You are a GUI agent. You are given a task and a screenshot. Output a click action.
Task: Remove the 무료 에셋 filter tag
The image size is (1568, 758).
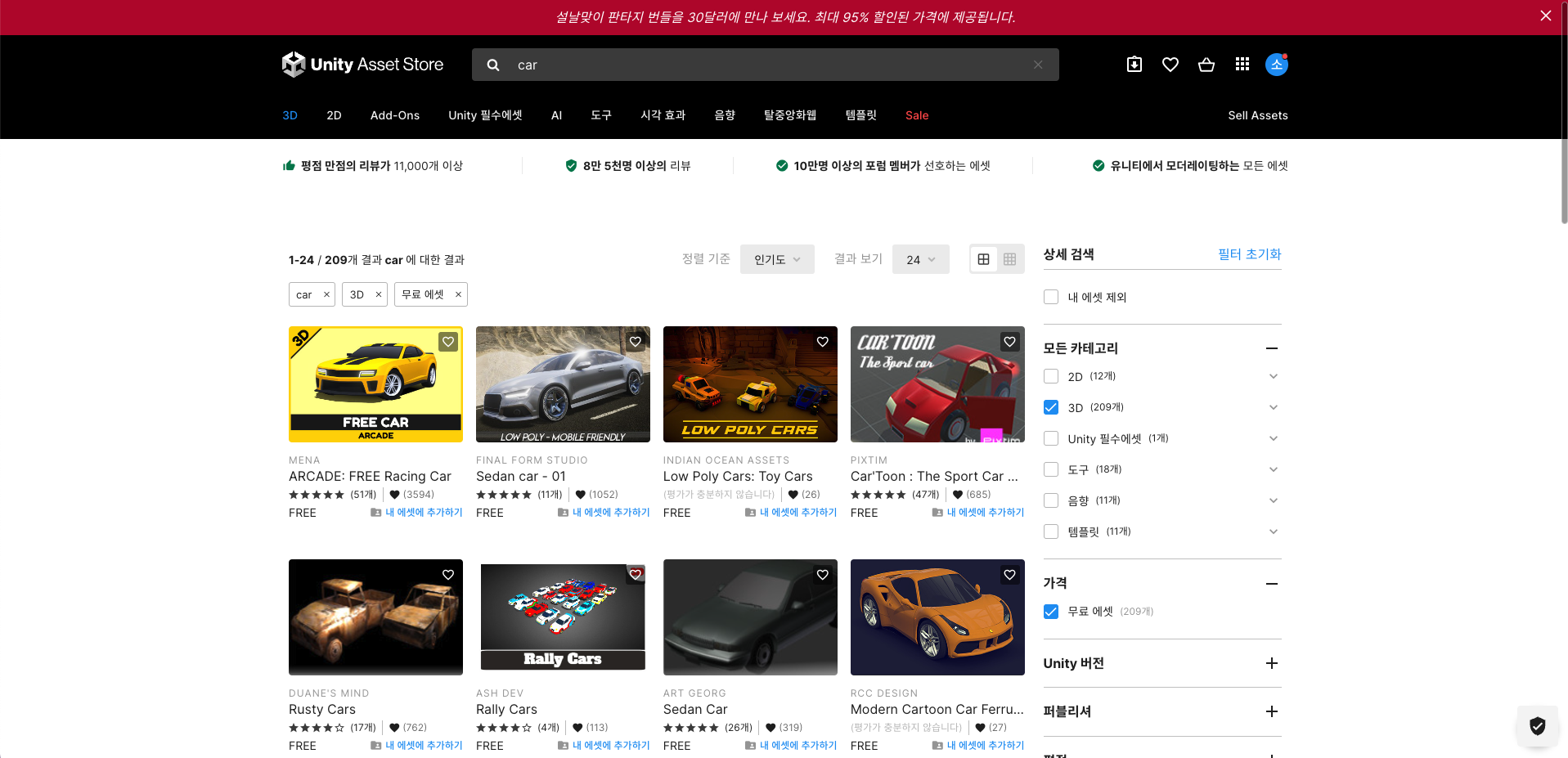point(458,294)
